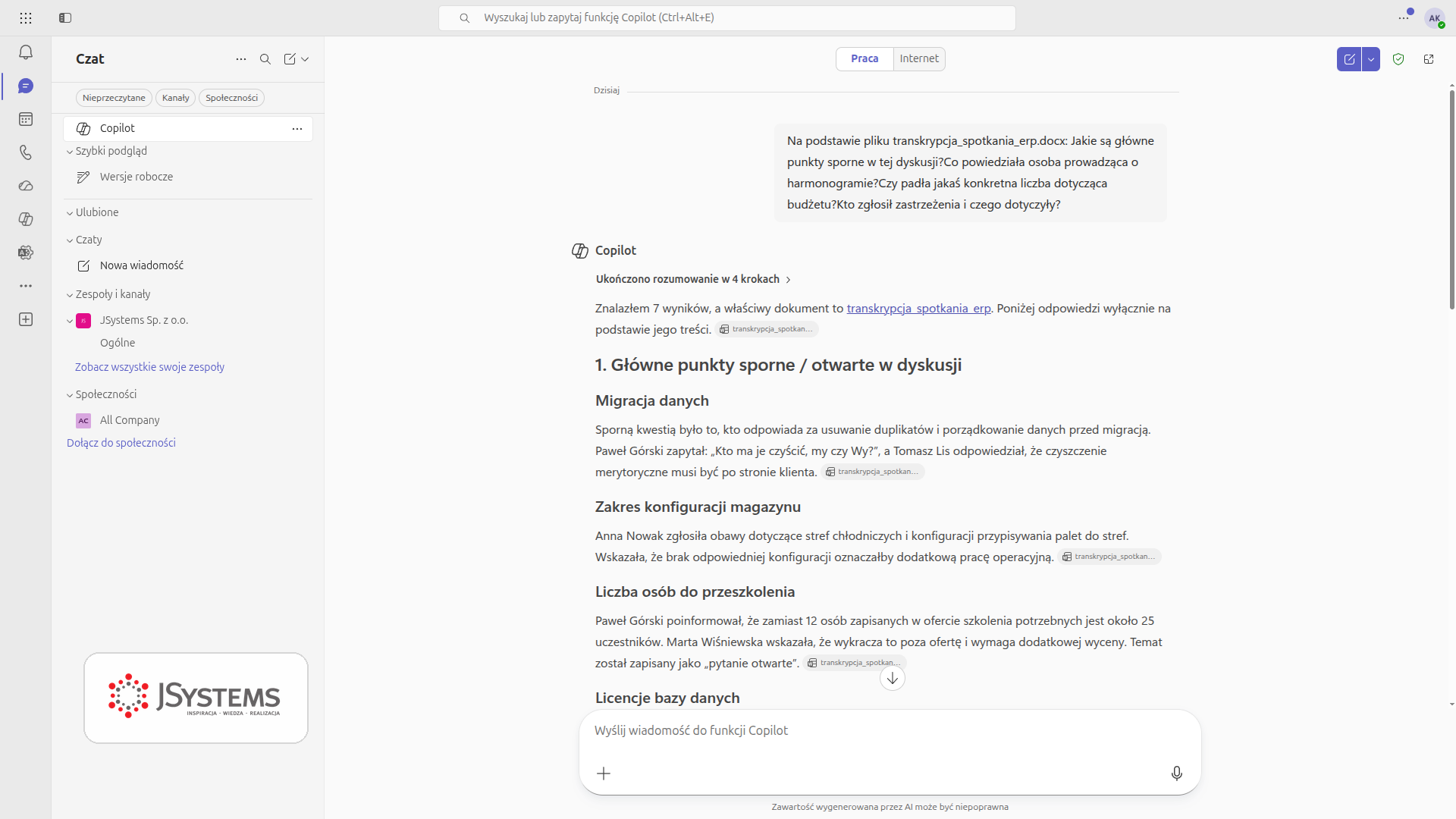Open the app launcher grid

tap(26, 18)
